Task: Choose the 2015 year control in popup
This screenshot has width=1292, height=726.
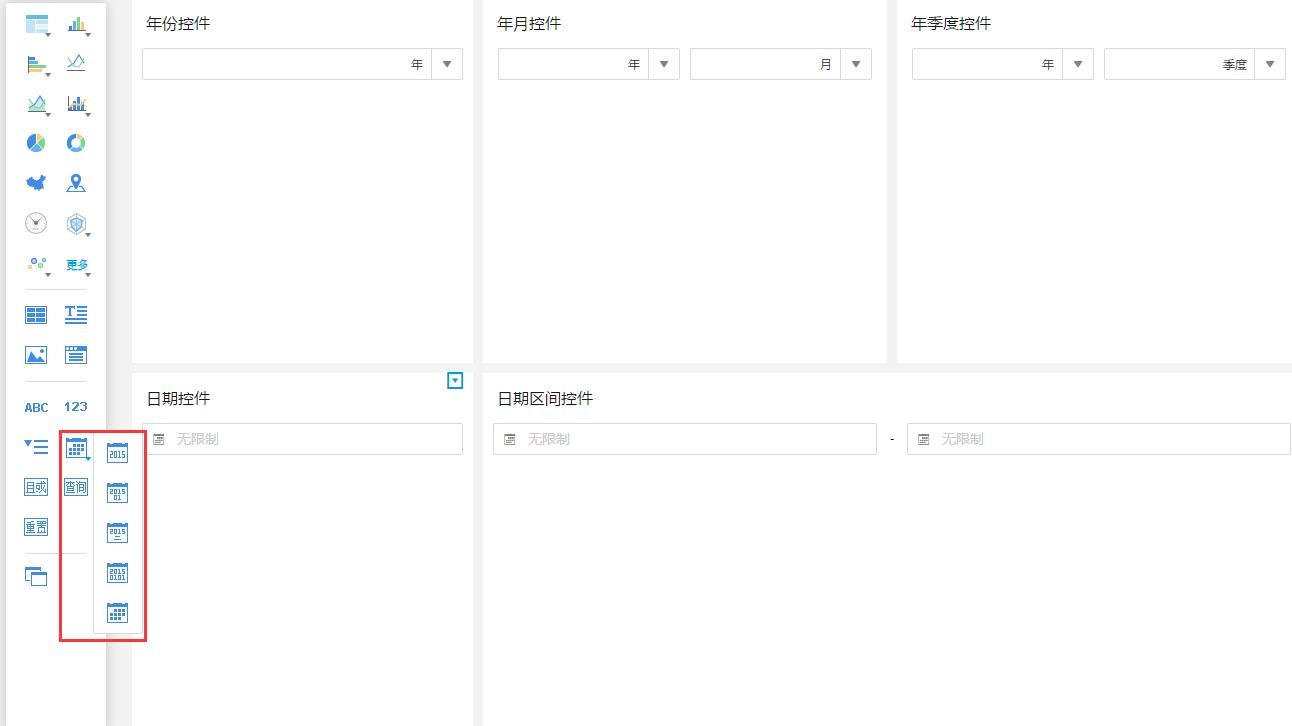Action: click(x=117, y=453)
